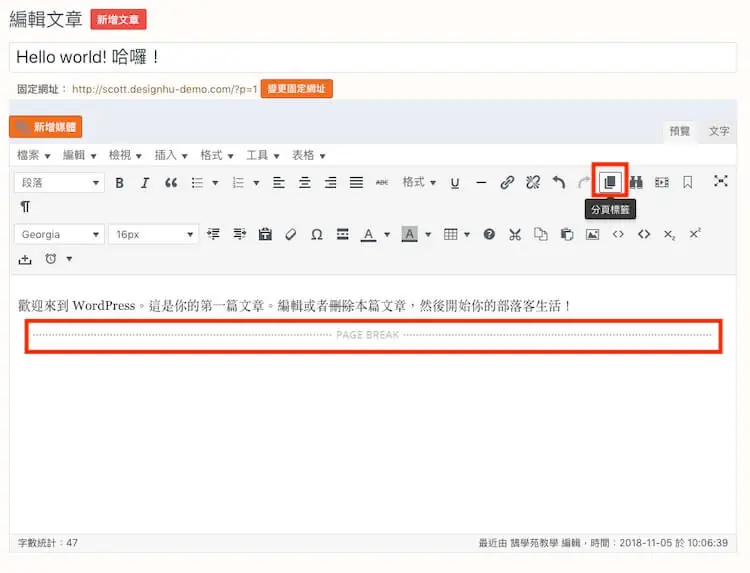The width and height of the screenshot is (750, 573).
Task: Undo the last action
Action: (559, 183)
